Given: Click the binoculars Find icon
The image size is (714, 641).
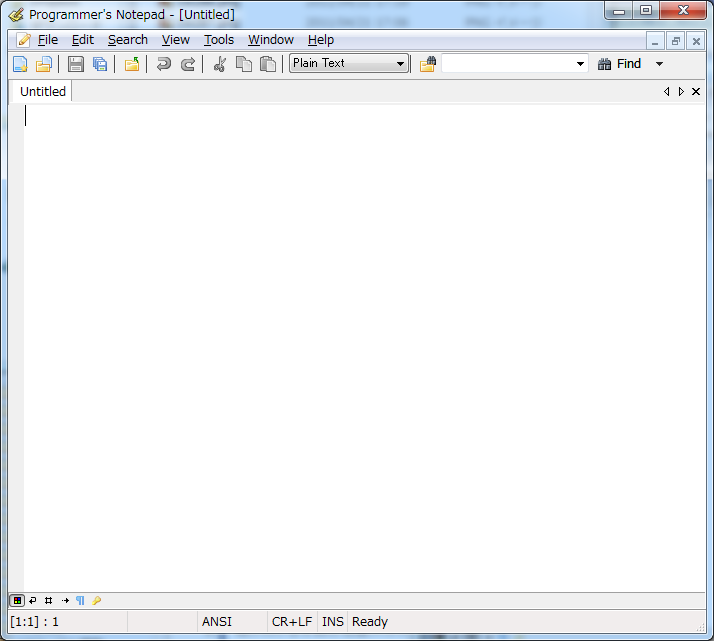Looking at the screenshot, I should tap(604, 64).
